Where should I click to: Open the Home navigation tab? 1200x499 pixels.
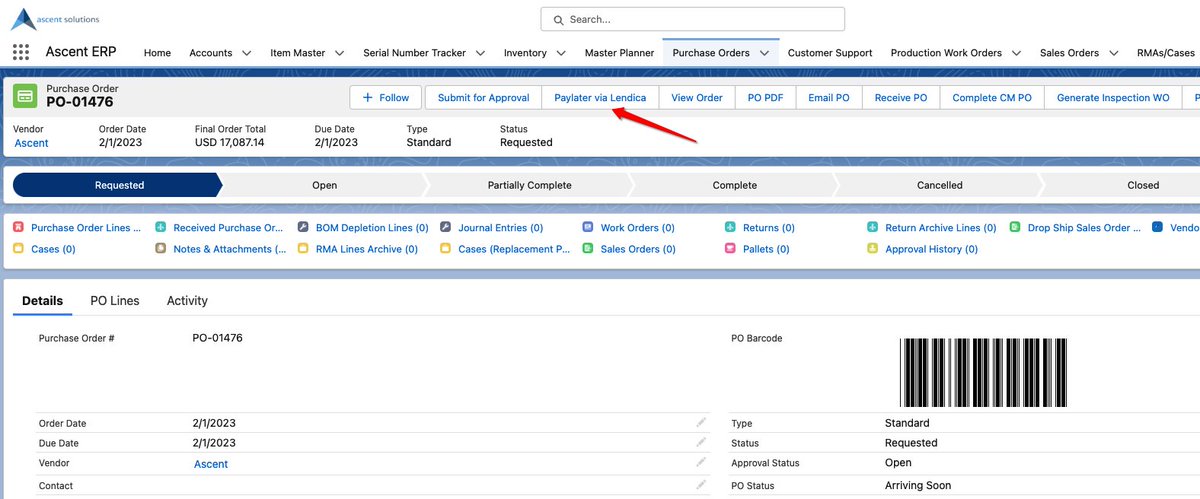point(157,53)
